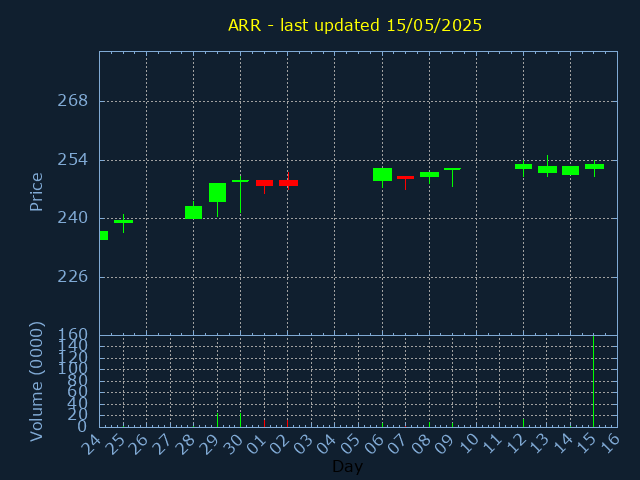
Task: Click the green candlestick for day 14
Action: [570, 170]
